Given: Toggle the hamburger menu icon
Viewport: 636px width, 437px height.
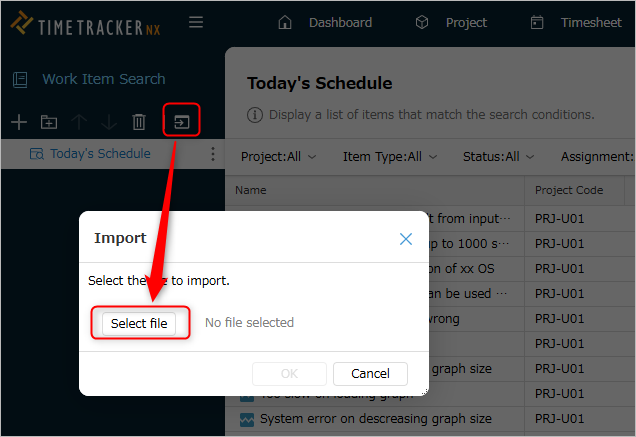Looking at the screenshot, I should (x=196, y=22).
